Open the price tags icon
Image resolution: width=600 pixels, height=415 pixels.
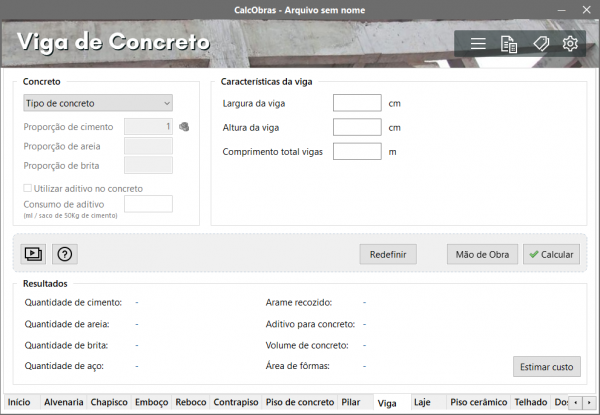pos(540,44)
